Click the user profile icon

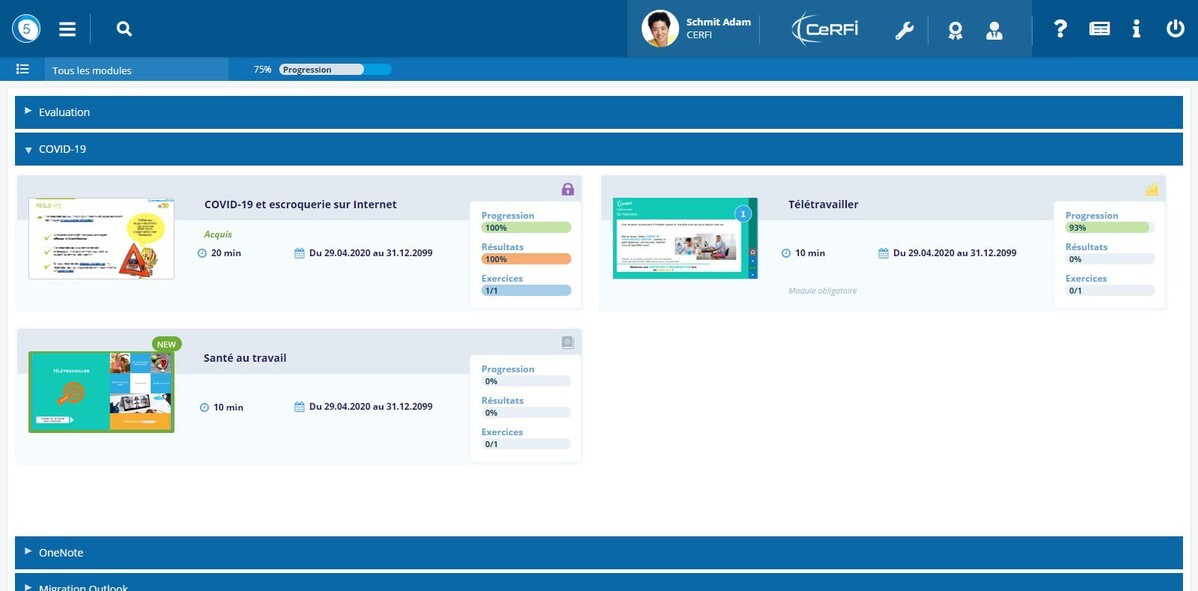994,31
